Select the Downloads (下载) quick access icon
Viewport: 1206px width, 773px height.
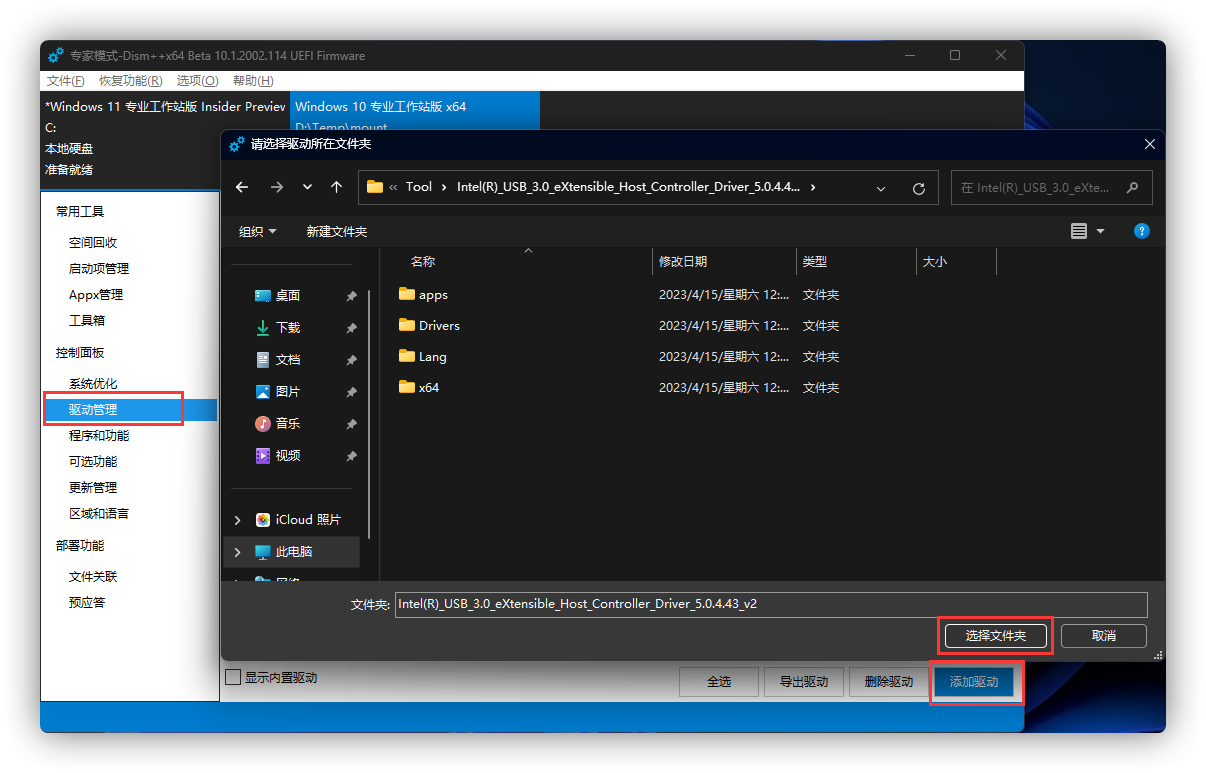pyautogui.click(x=263, y=327)
